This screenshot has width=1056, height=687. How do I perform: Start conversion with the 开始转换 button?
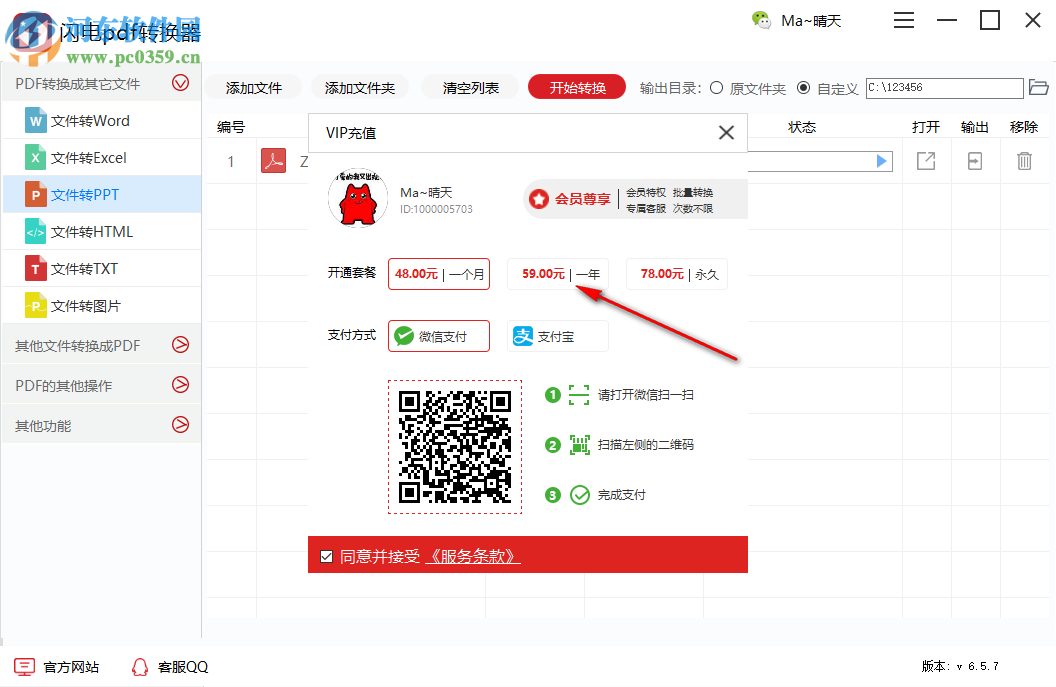click(x=576, y=87)
